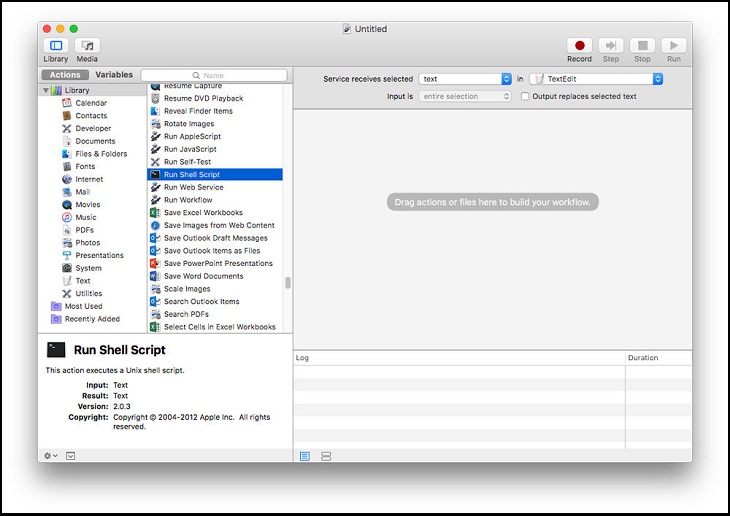Select the Movies category icon
The height and width of the screenshot is (516, 730).
(67, 204)
